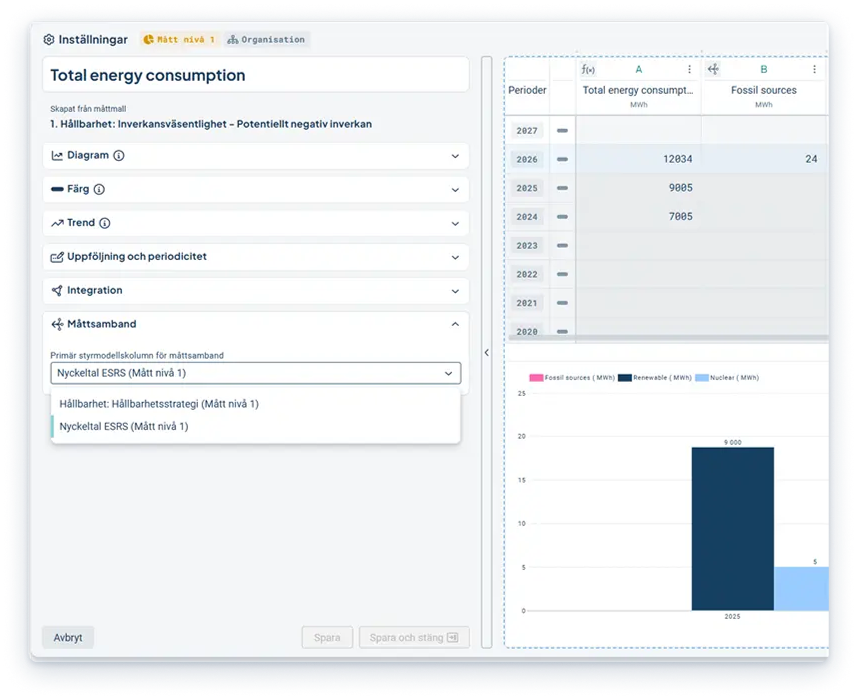Collapse the settings panel with the left arrow
The height and width of the screenshot is (699, 858).
click(x=486, y=353)
